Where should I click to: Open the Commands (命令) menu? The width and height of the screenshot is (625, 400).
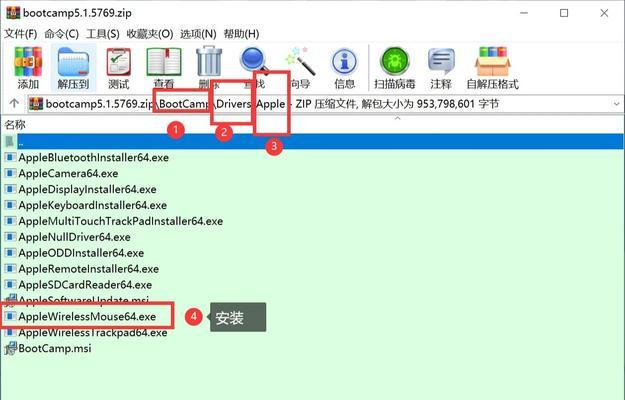coord(61,34)
